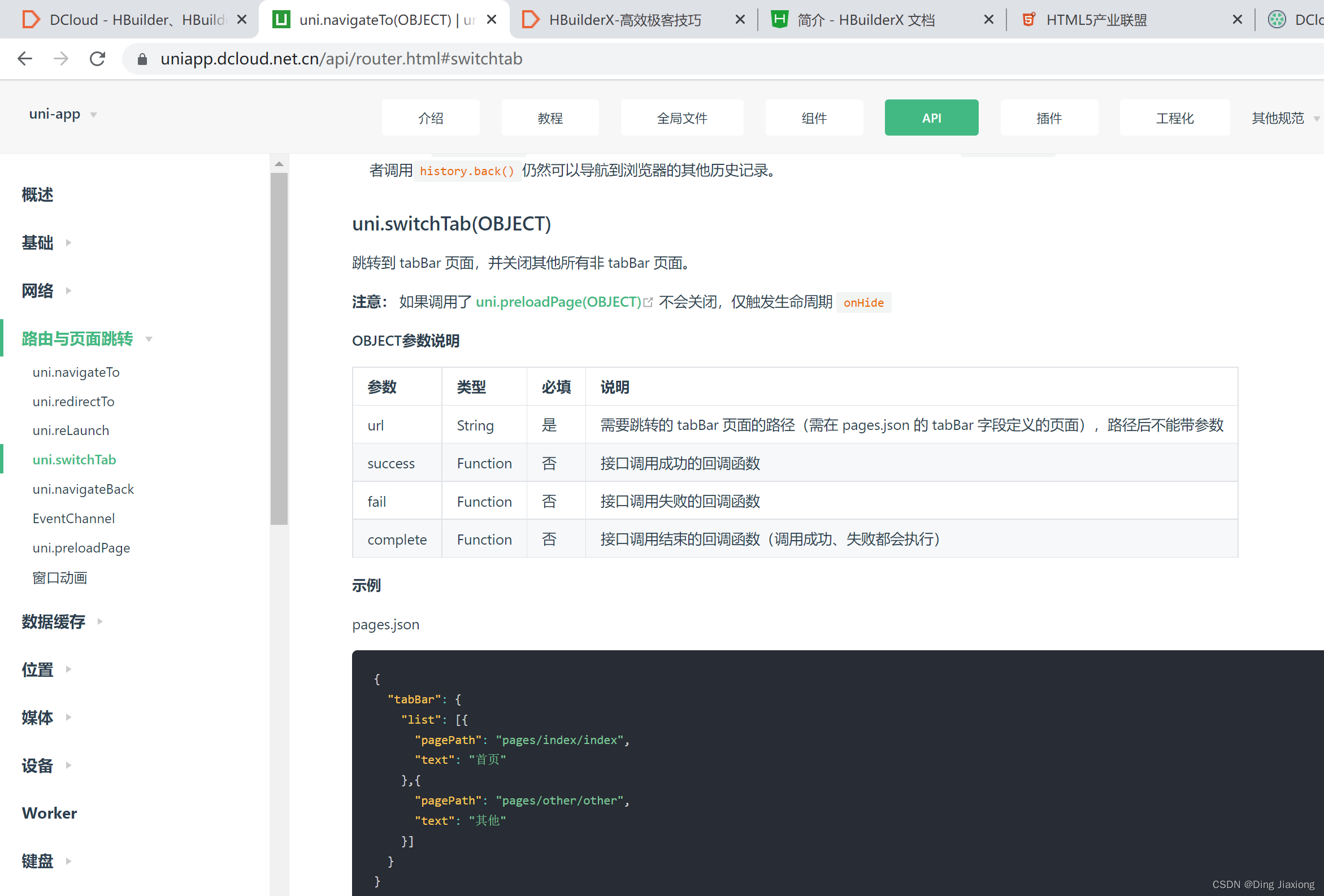Open the 概述 sidebar section
The image size is (1324, 896).
[38, 195]
